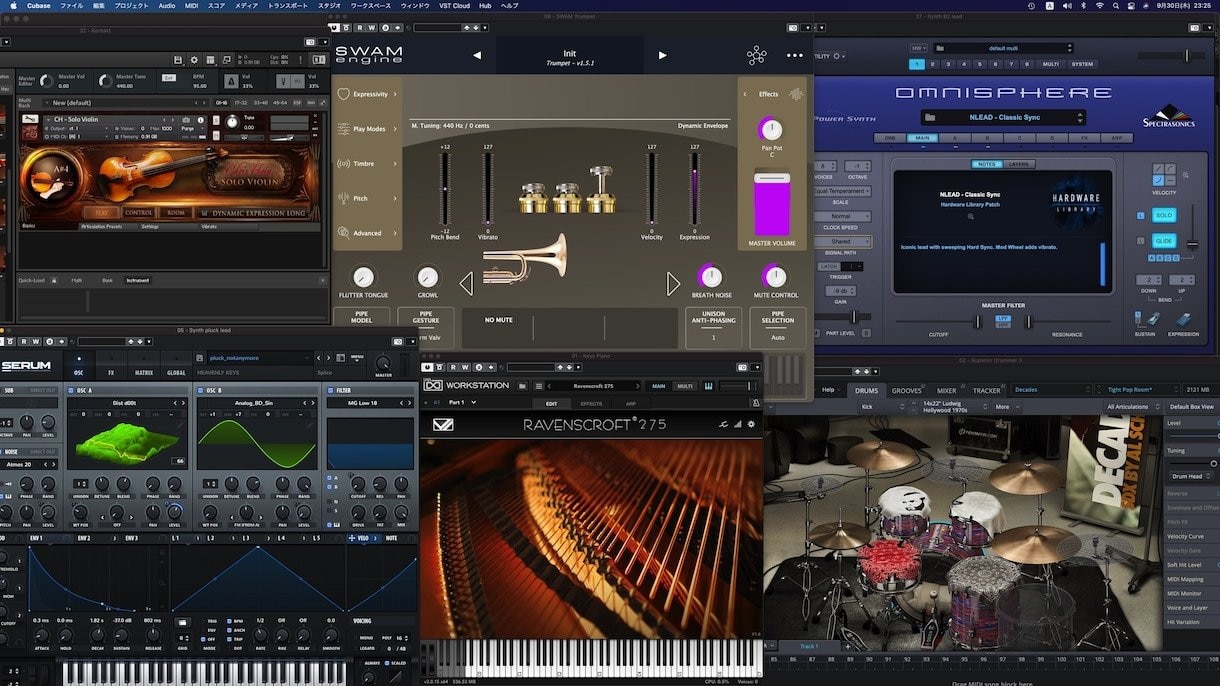Expand SWAM Timbre section
Screen dimensions: 1220x686
point(367,163)
